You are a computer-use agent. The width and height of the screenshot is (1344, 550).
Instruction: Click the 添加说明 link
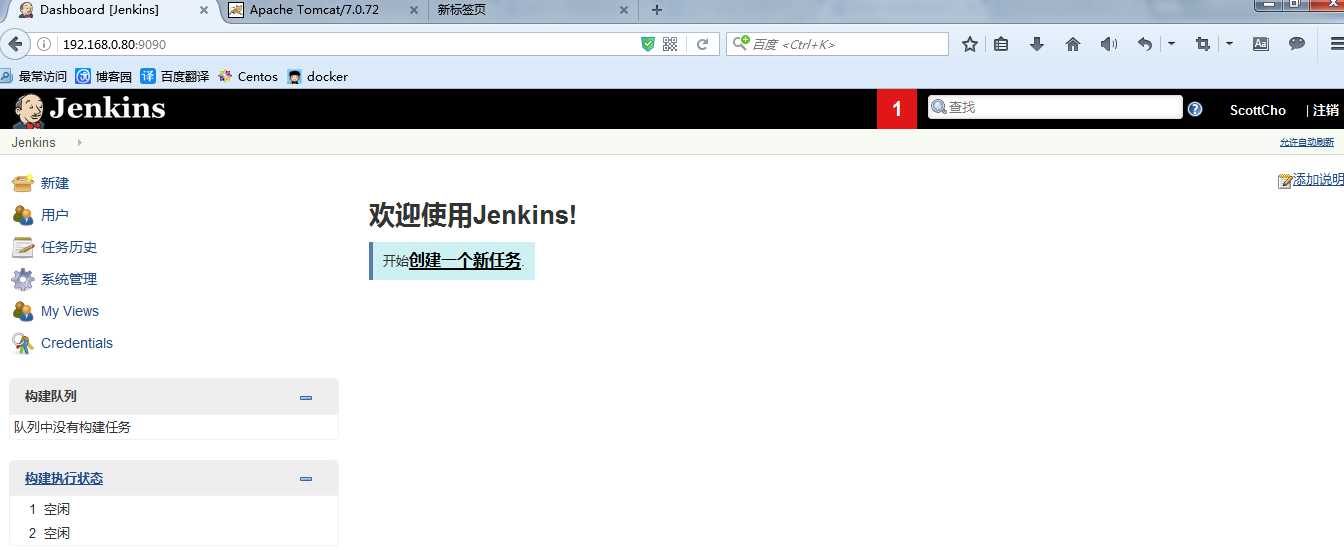click(x=1319, y=180)
